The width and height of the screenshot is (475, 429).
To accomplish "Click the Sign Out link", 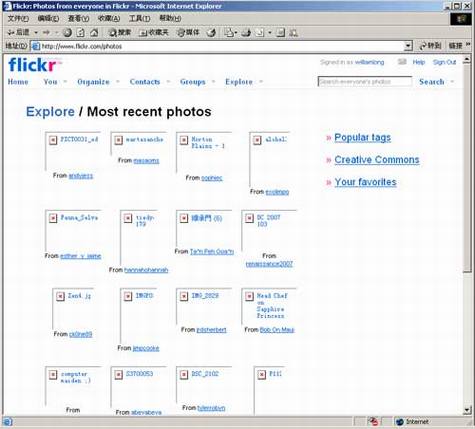I will [444, 62].
